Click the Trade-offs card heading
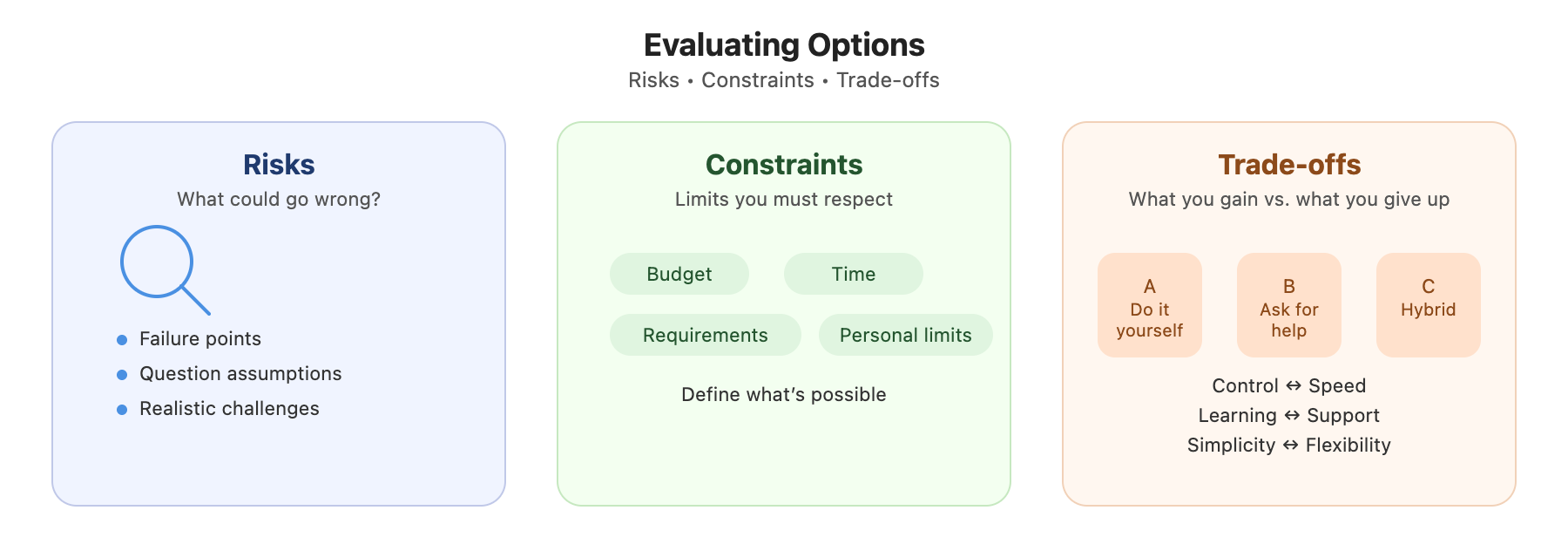Viewport: 1568px width, 558px height. point(1289,165)
